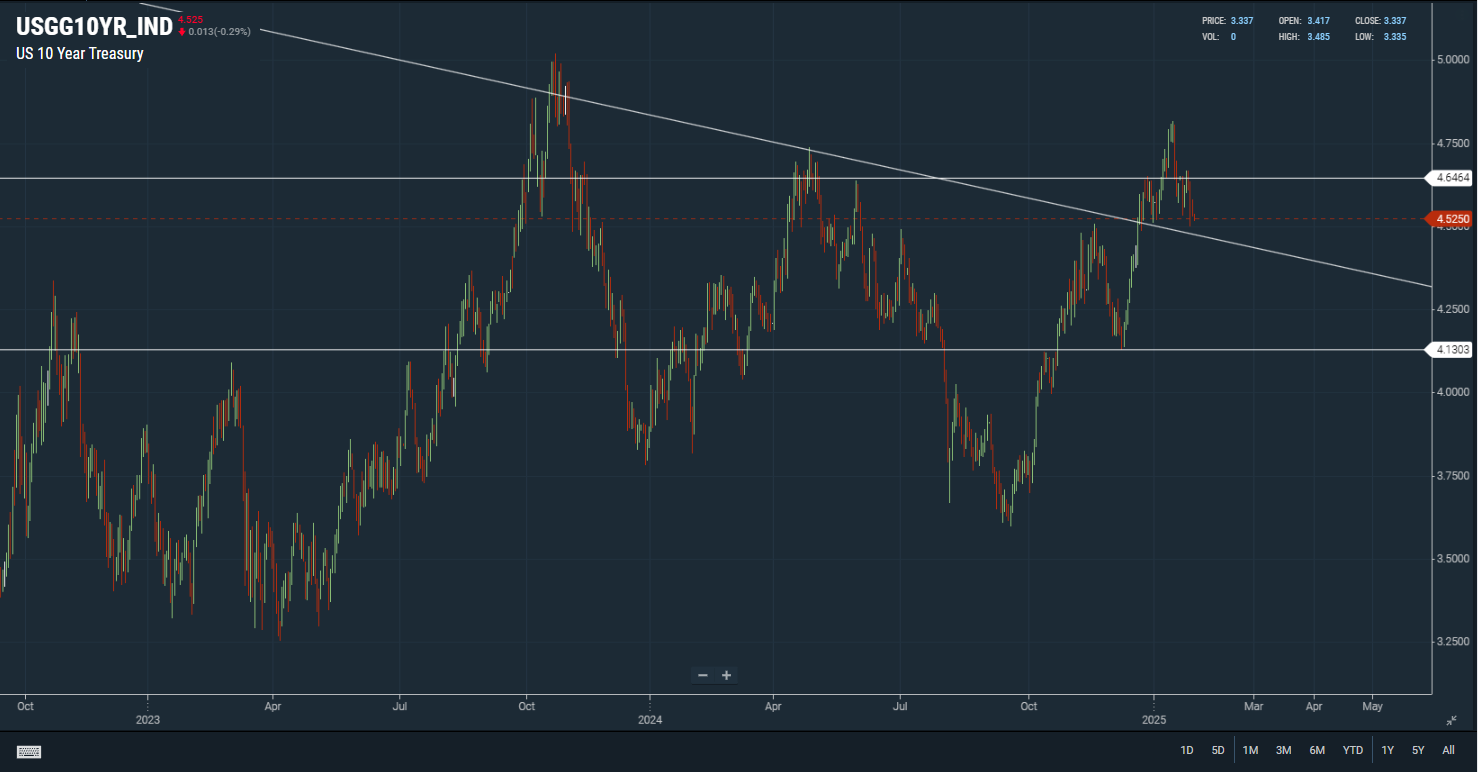Click the LOW: 3.335 readout
This screenshot has height=772, width=1478.
pyautogui.click(x=1380, y=37)
